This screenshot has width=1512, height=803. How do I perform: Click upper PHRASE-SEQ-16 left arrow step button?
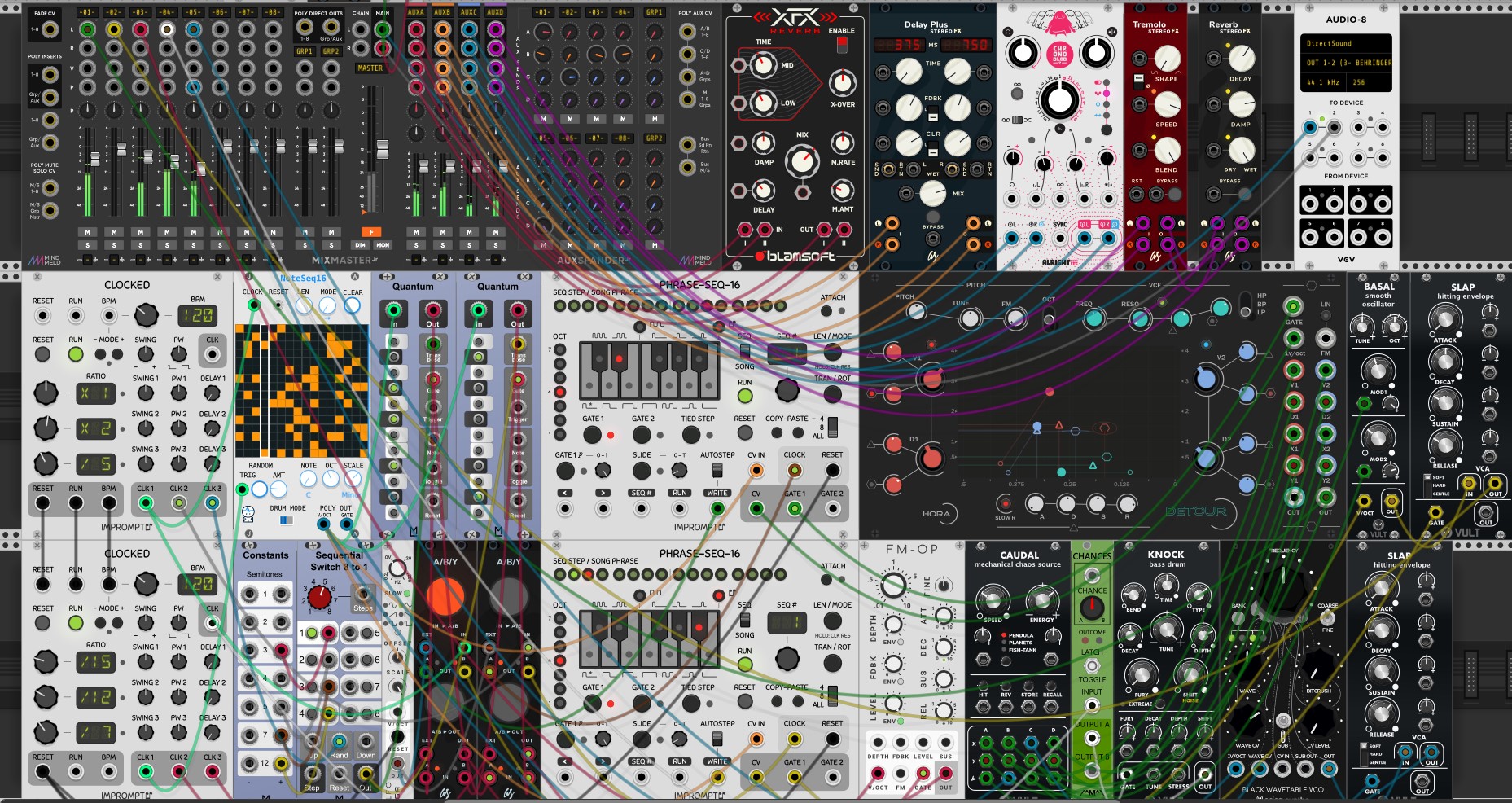pos(564,493)
